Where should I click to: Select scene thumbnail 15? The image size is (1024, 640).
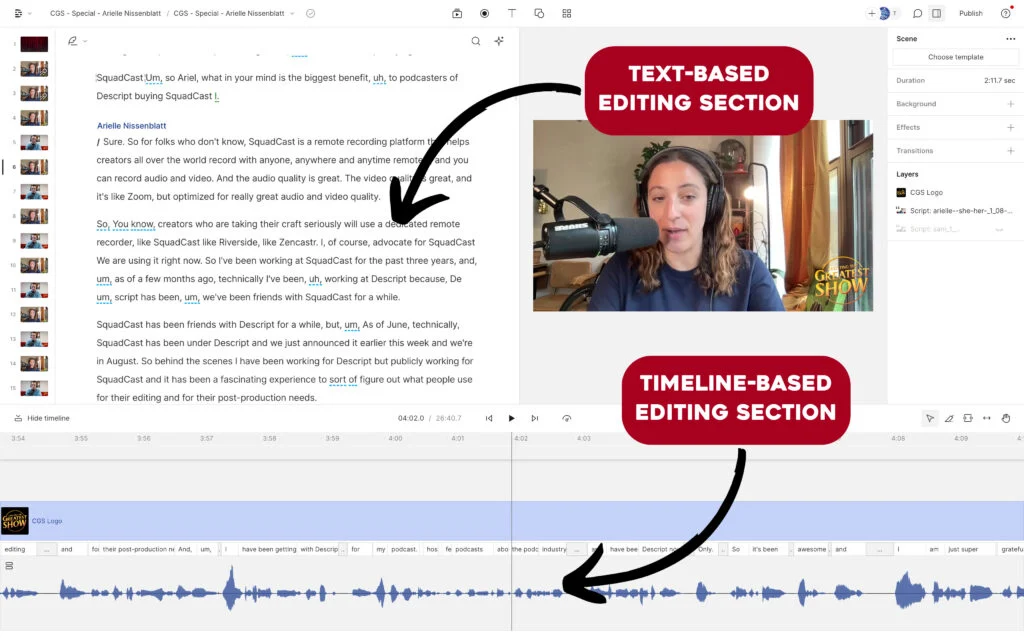34,388
